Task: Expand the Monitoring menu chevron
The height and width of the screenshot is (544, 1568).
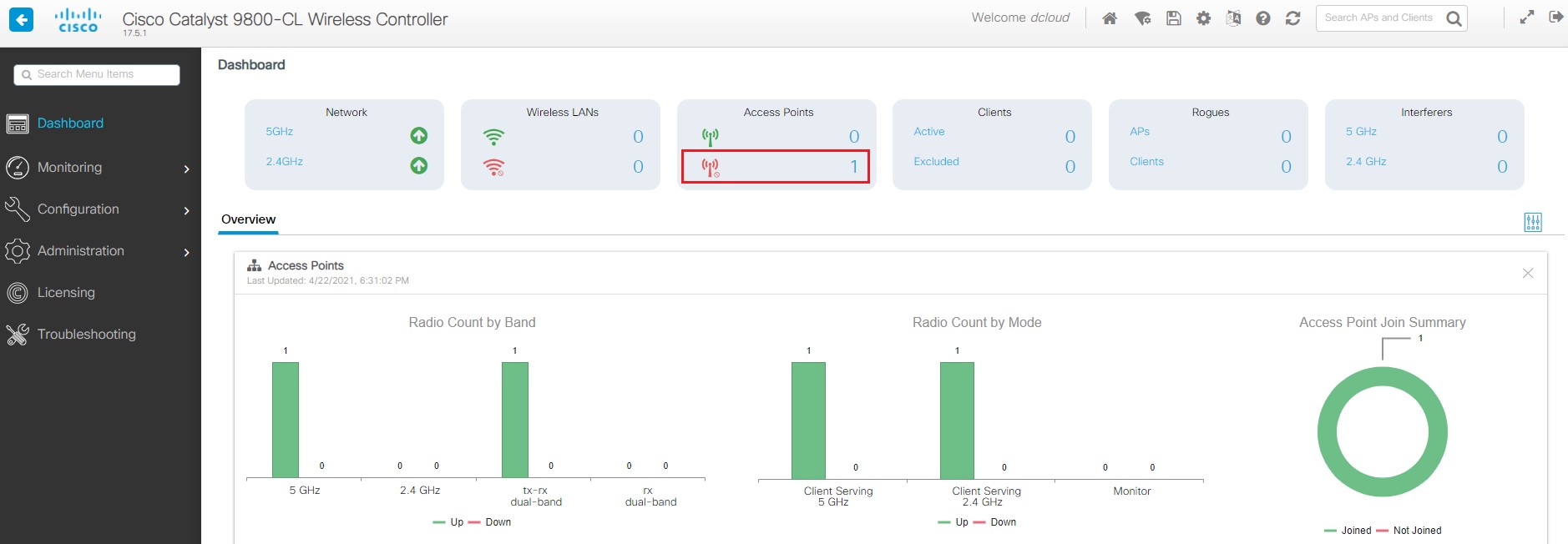Action: pos(187,169)
